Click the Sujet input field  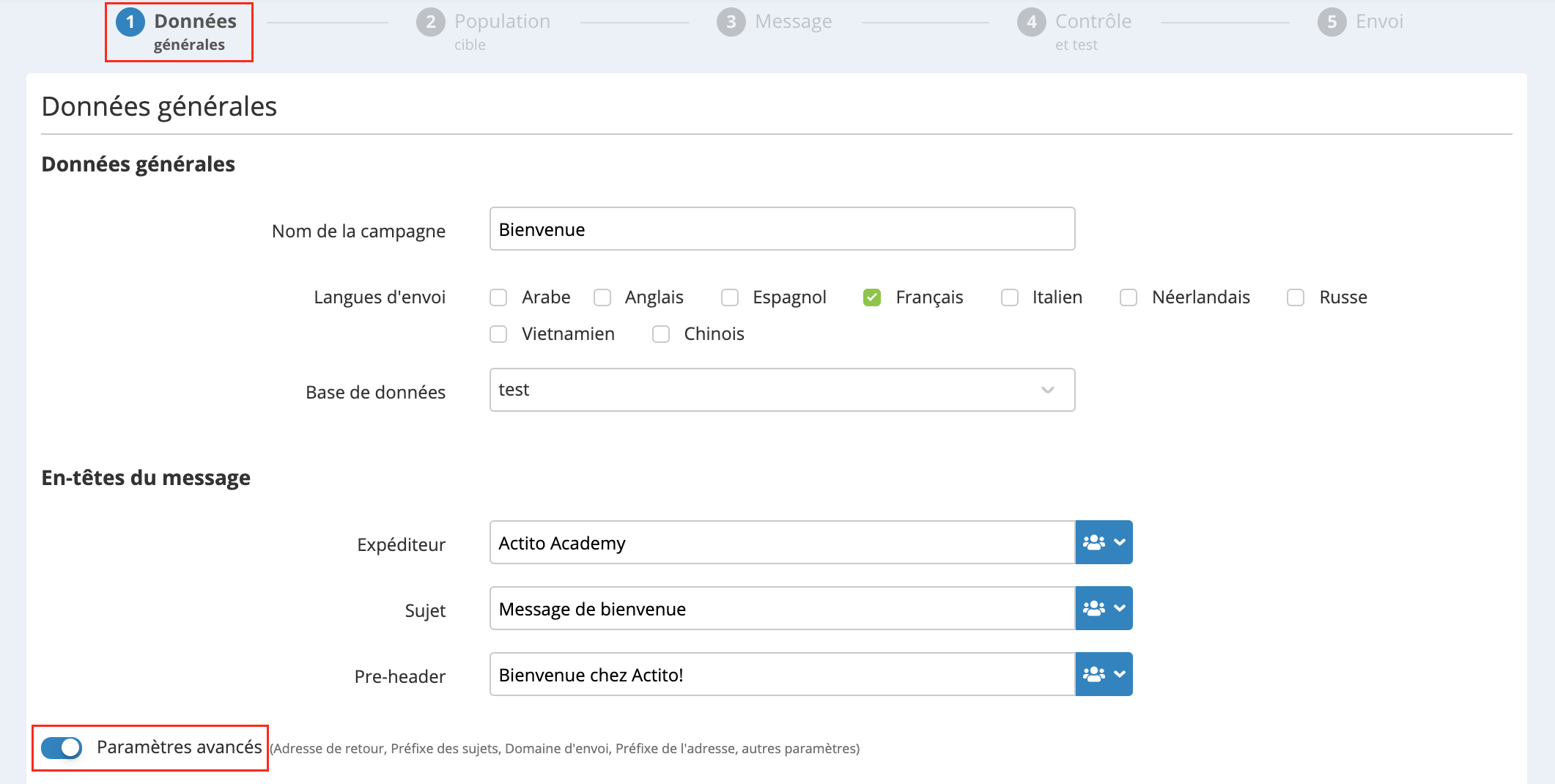tap(782, 608)
